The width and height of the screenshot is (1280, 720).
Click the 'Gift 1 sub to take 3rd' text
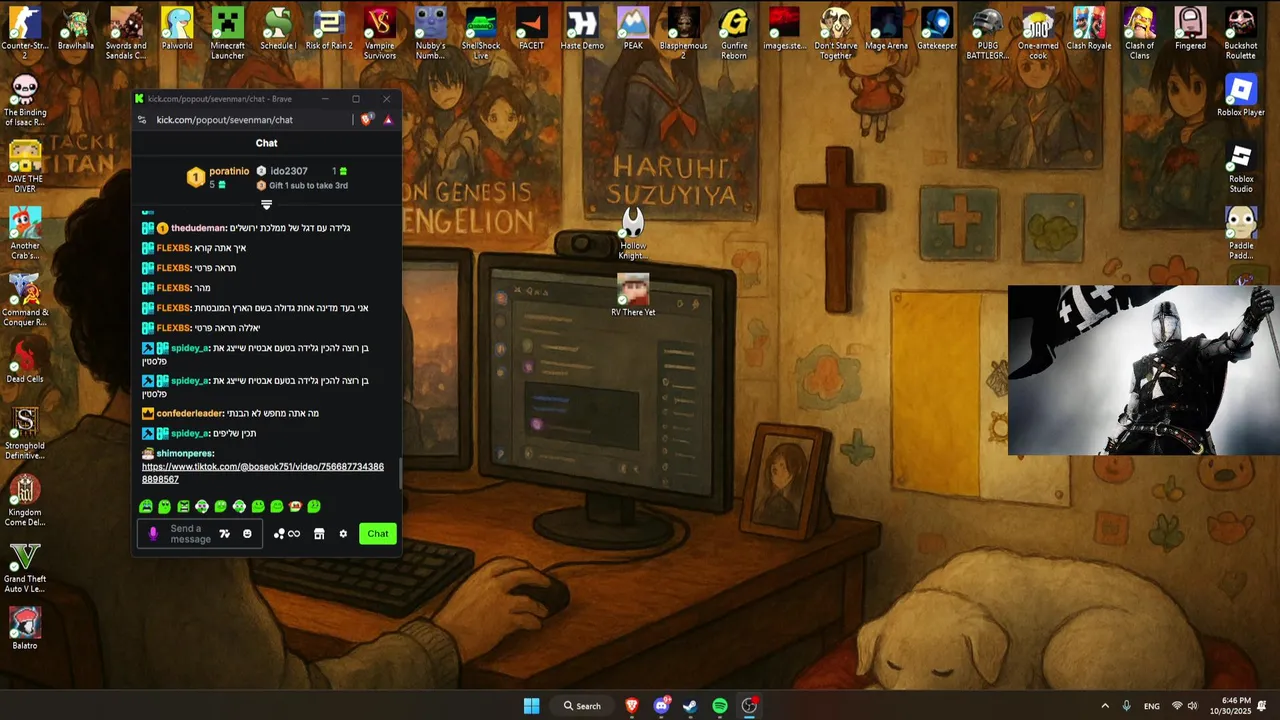pos(308,186)
